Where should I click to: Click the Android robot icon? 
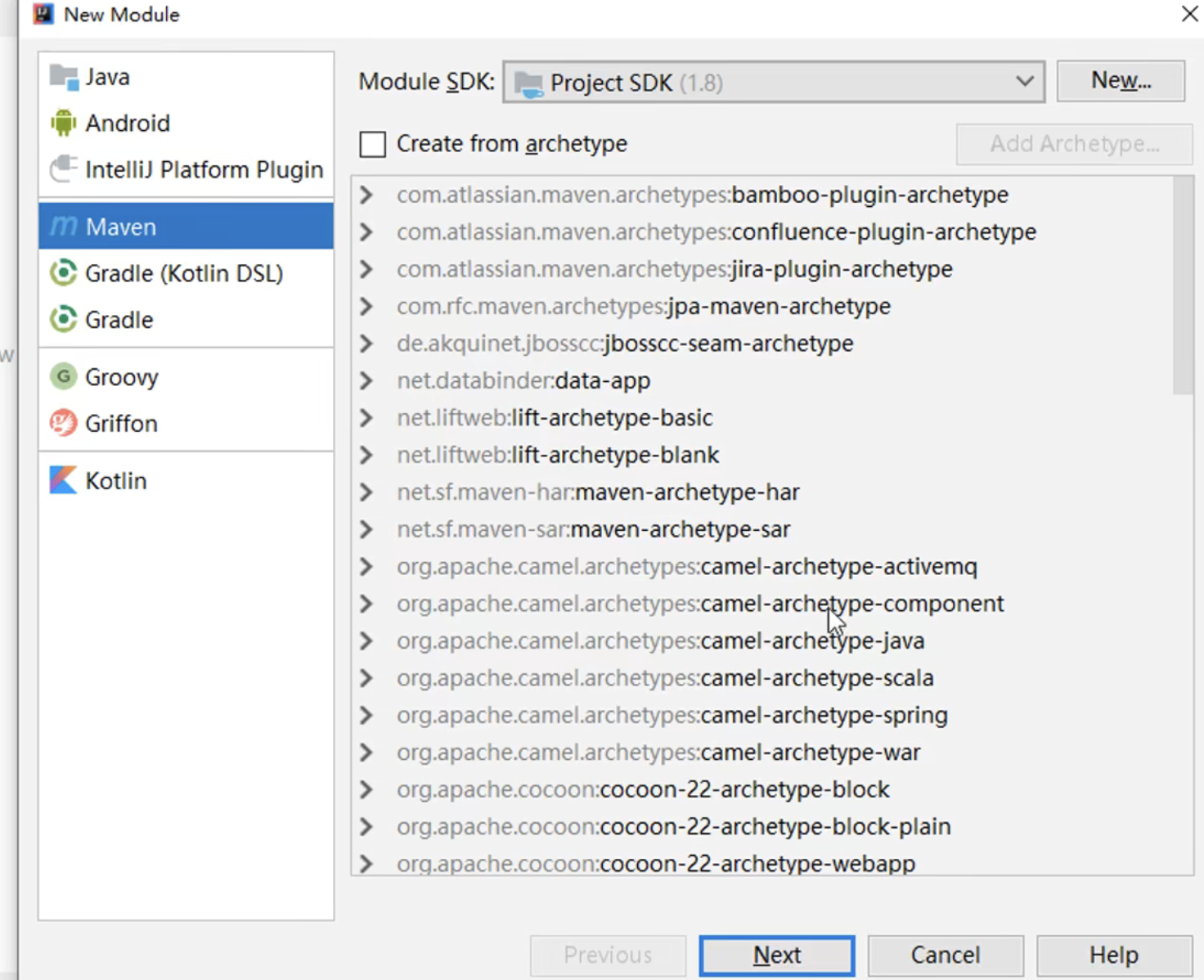pyautogui.click(x=63, y=124)
